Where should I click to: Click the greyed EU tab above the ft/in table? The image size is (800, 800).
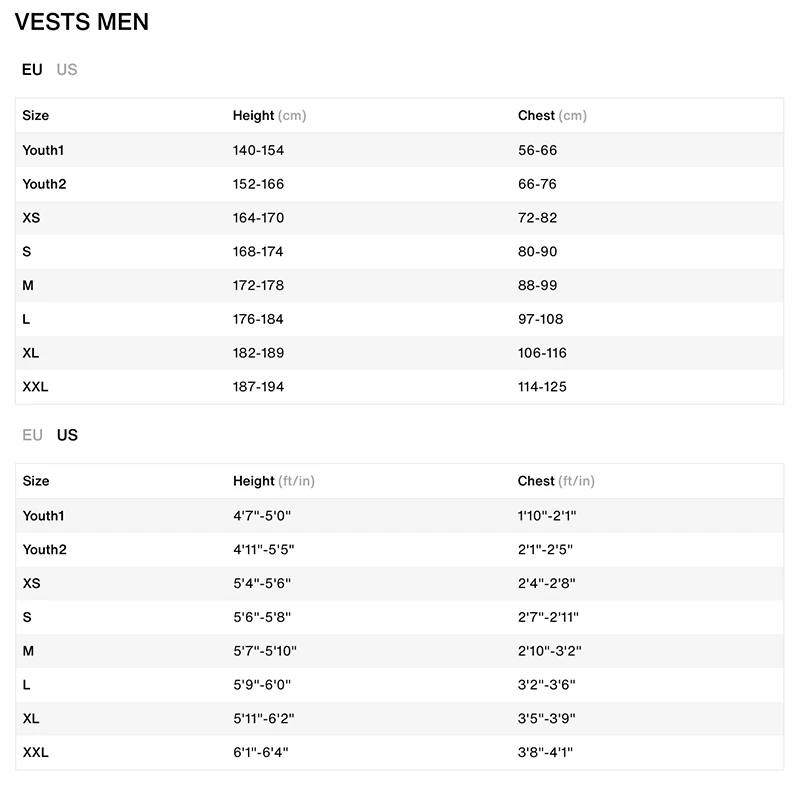(x=32, y=435)
